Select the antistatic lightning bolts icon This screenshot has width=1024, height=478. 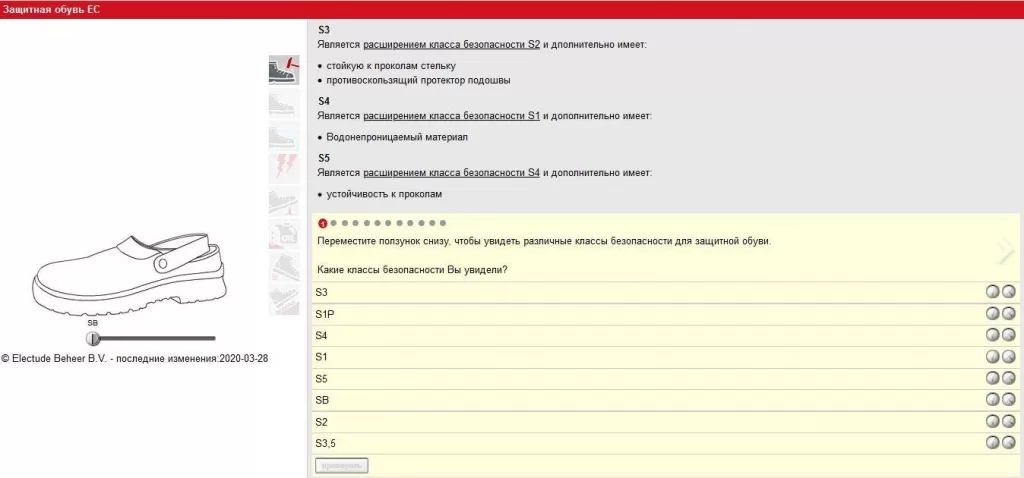coord(284,168)
